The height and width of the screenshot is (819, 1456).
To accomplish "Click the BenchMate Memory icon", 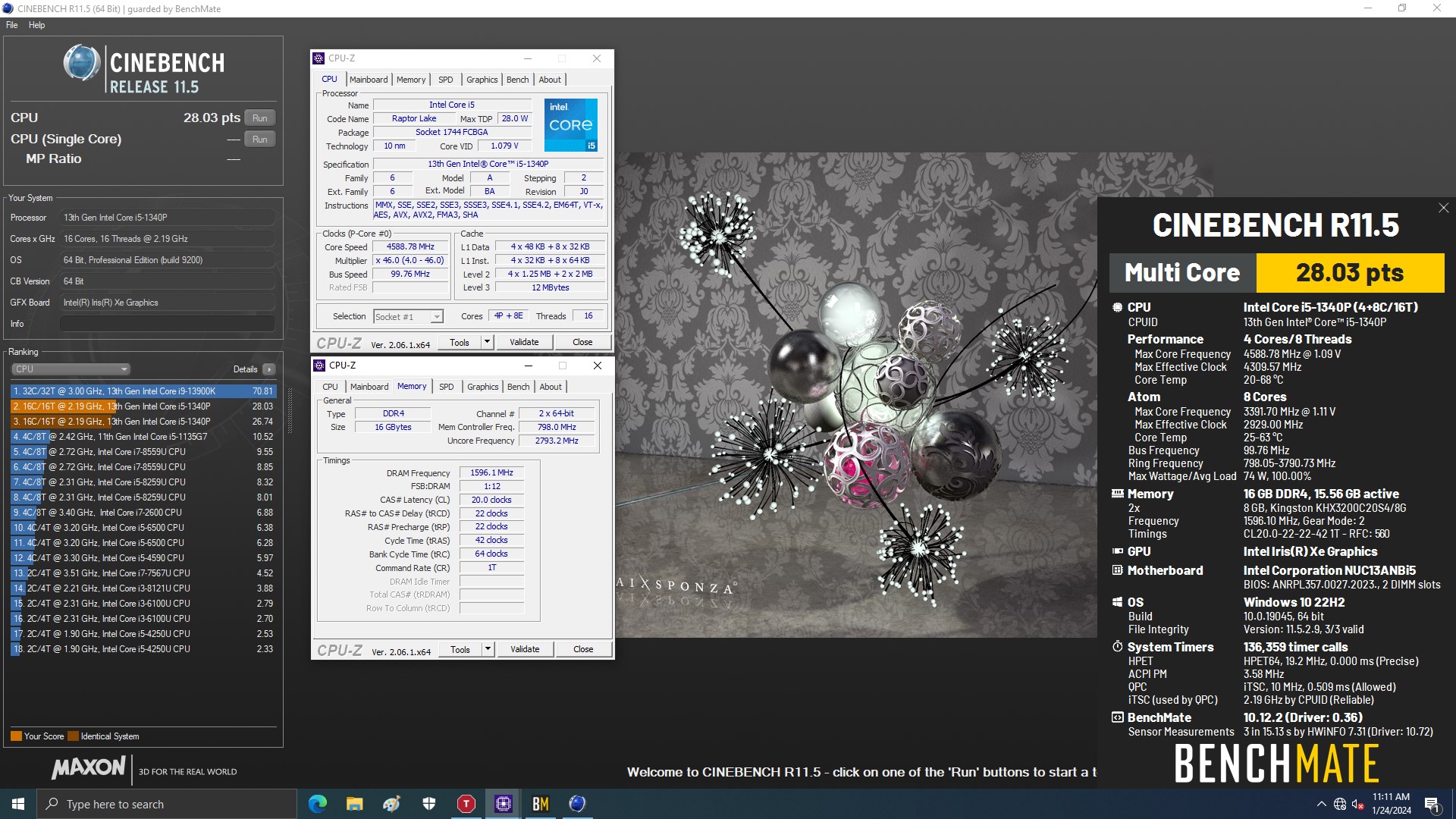I will click(x=1117, y=494).
